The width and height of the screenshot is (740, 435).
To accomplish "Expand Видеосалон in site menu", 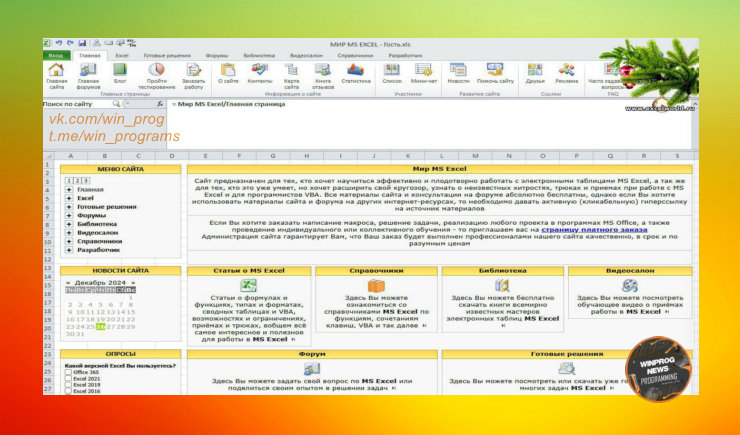I will click(69, 233).
